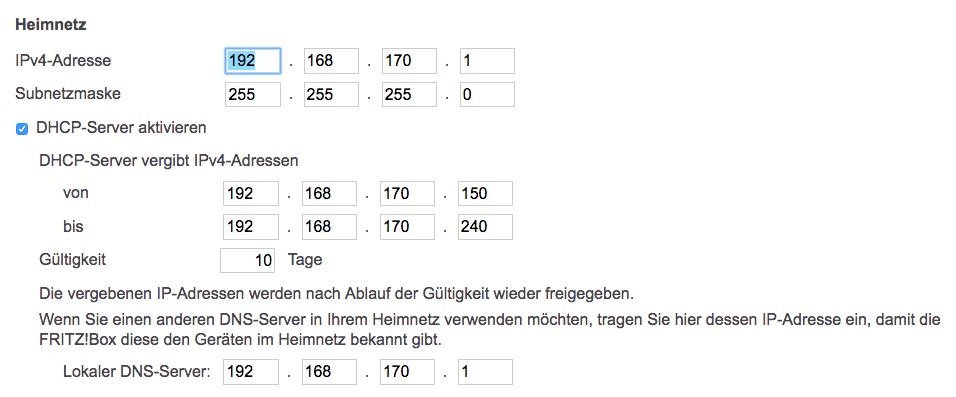This screenshot has height=397, width=956.
Task: Click the Subnetzmaske third octet field
Action: [x=410, y=95]
